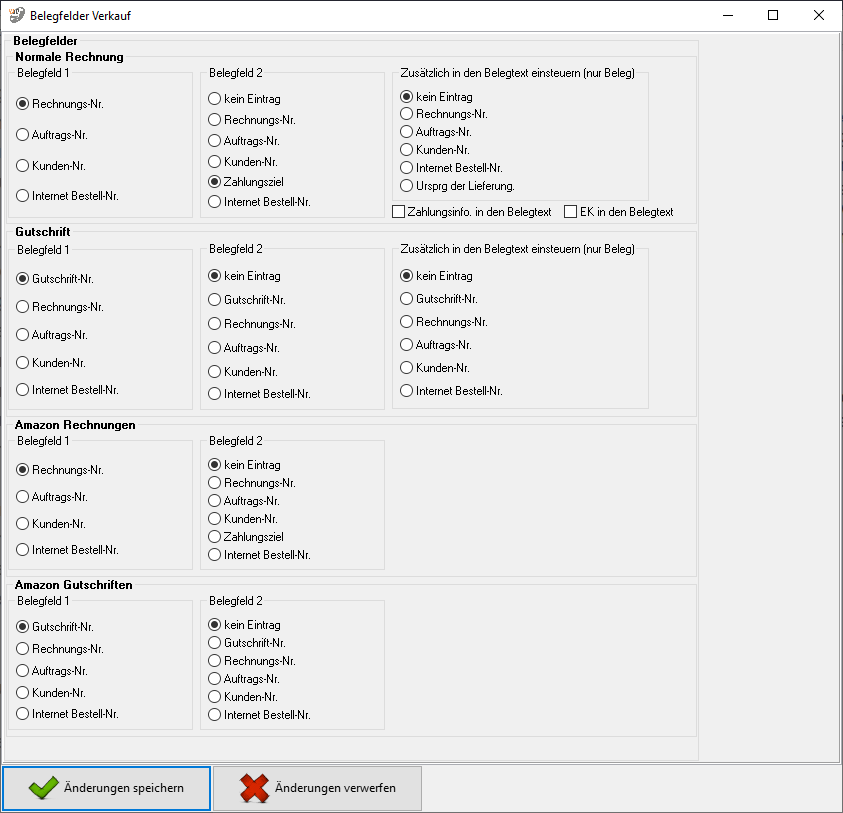Select Auftrags-Nr. in Amazon Gutschriften Belegfeld 2
This screenshot has width=843, height=813.
(x=215, y=679)
